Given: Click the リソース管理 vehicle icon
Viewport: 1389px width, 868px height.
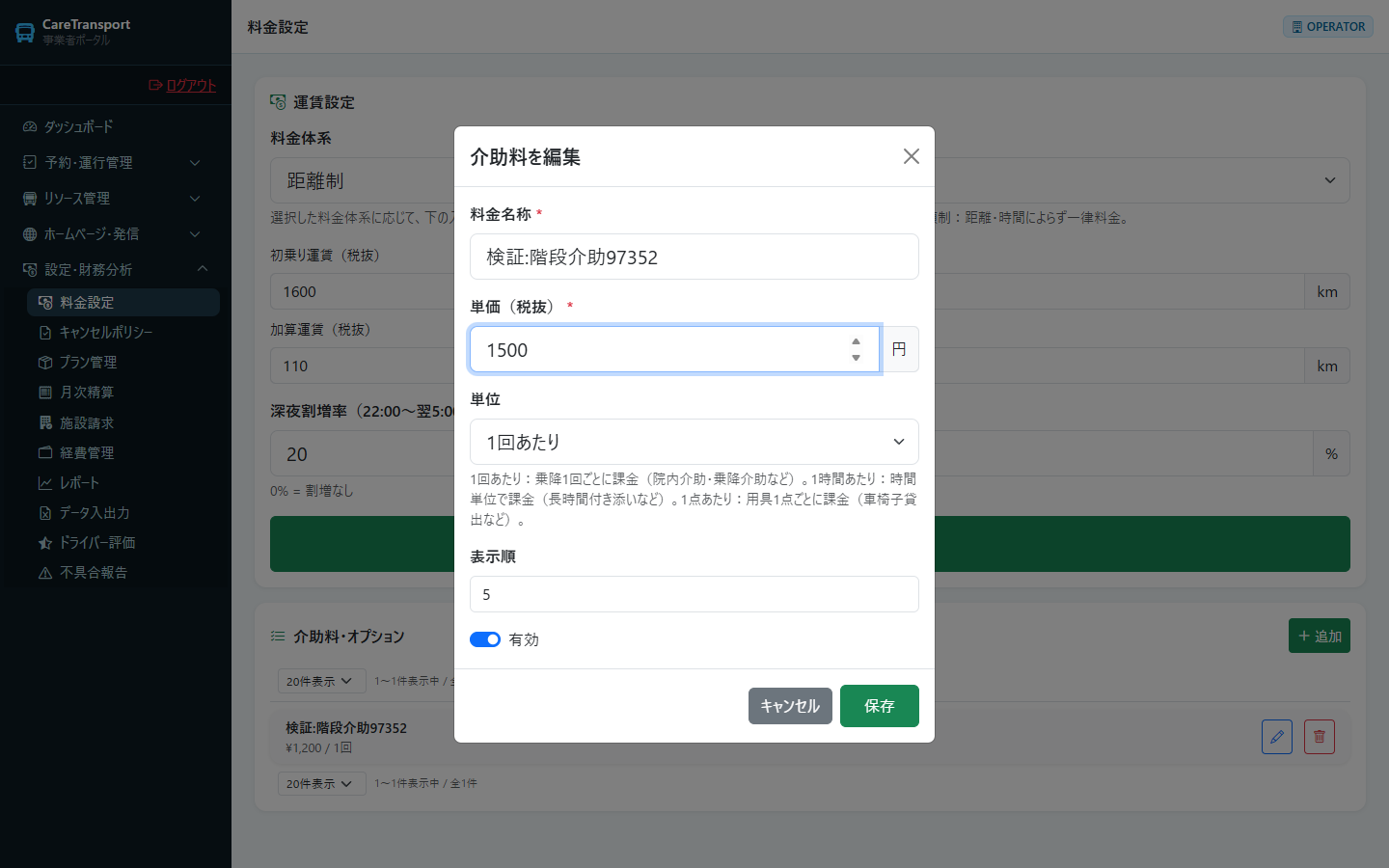Looking at the screenshot, I should [x=30, y=198].
